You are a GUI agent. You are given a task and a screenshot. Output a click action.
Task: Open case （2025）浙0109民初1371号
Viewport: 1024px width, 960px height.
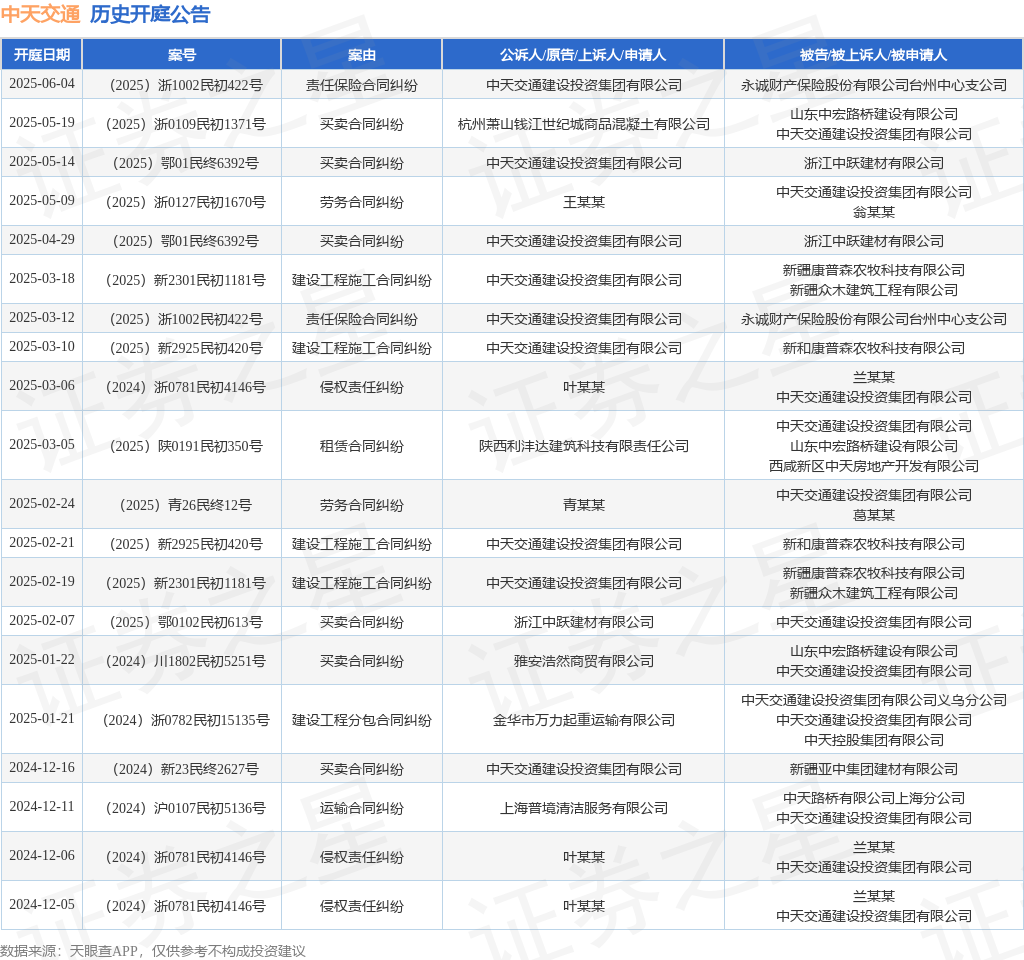tap(182, 124)
